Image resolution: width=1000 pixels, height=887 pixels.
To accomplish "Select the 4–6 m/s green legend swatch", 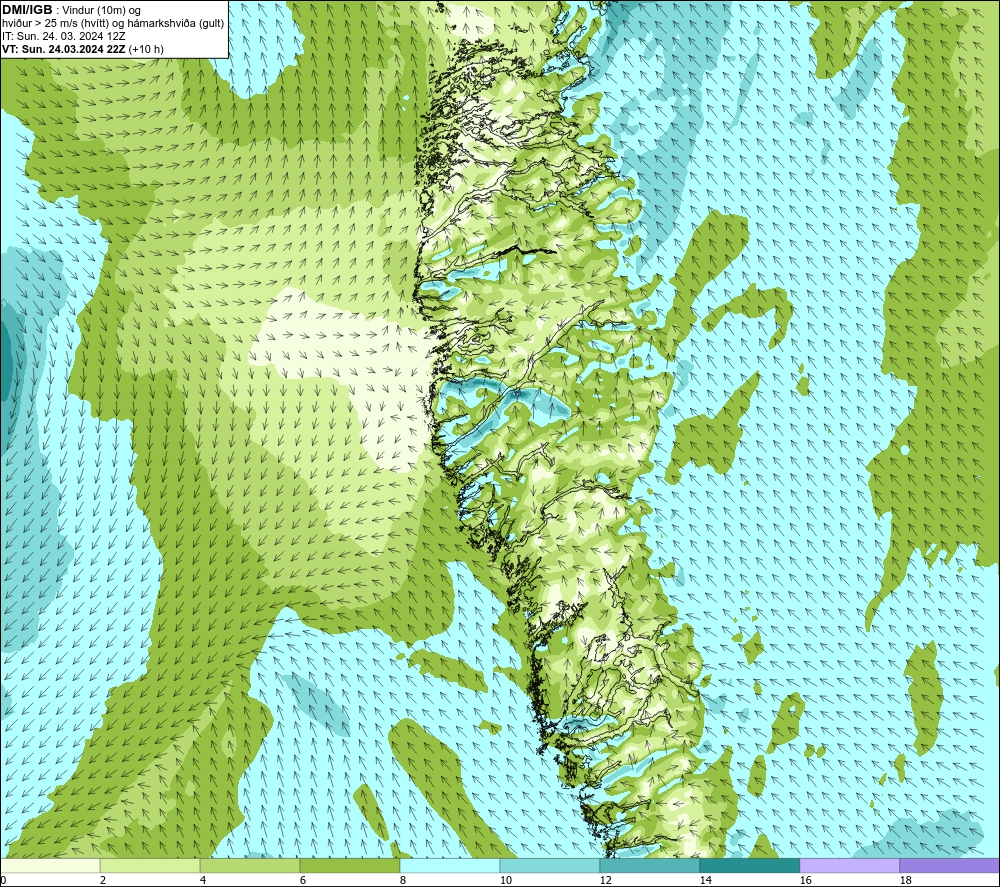I will tap(250, 865).
